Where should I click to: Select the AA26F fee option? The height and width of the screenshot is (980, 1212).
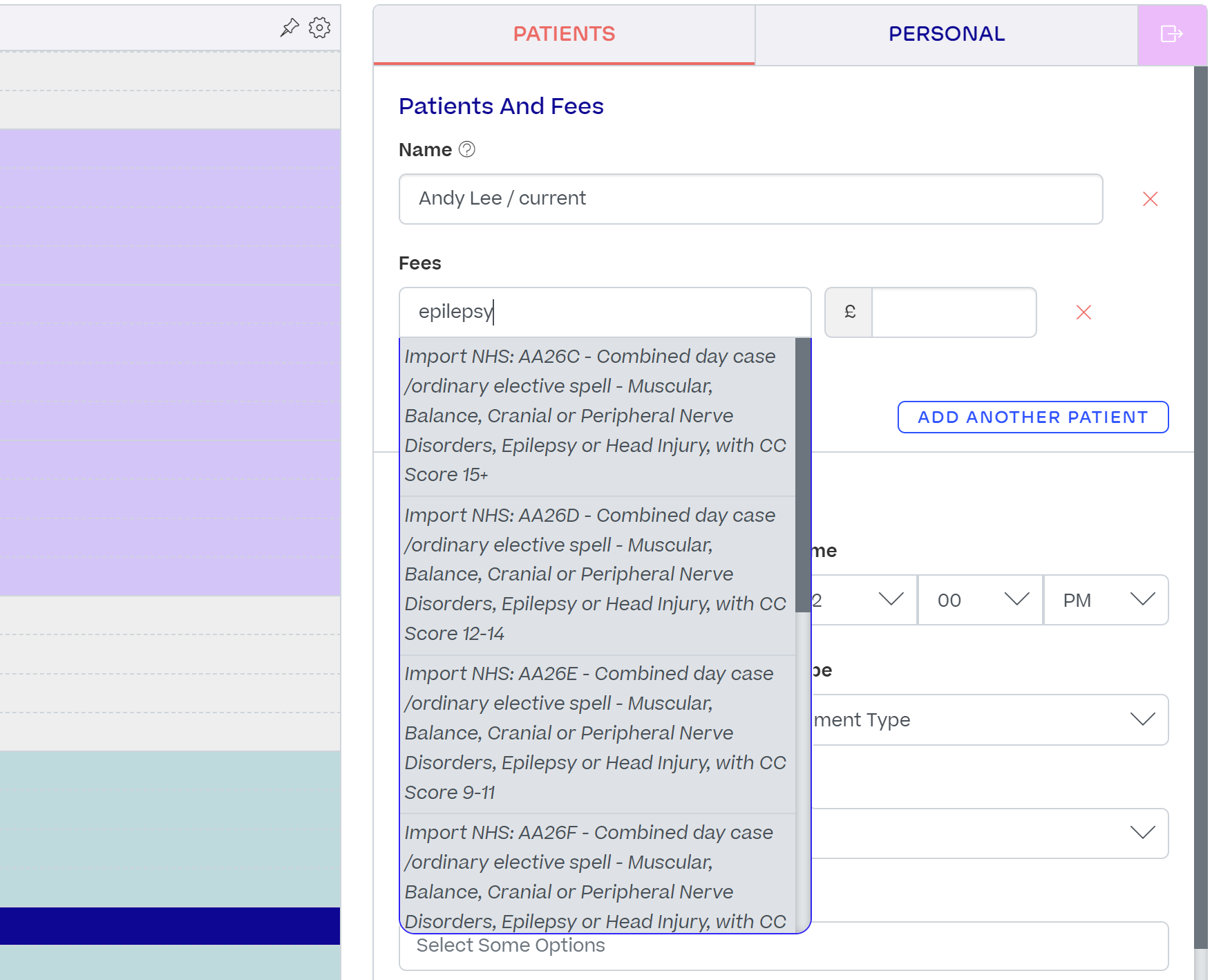(x=598, y=875)
